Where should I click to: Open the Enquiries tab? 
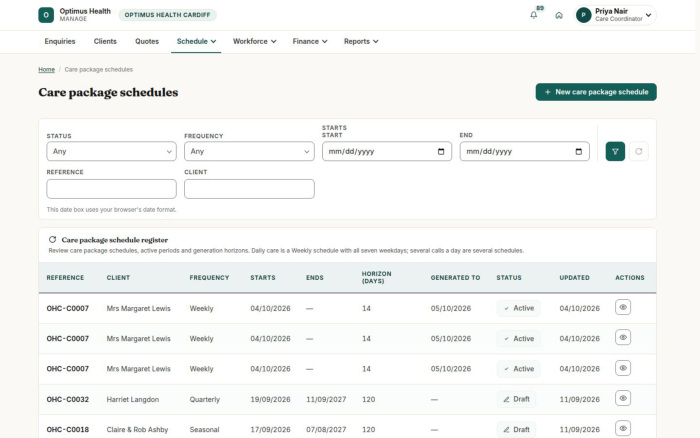(x=60, y=41)
